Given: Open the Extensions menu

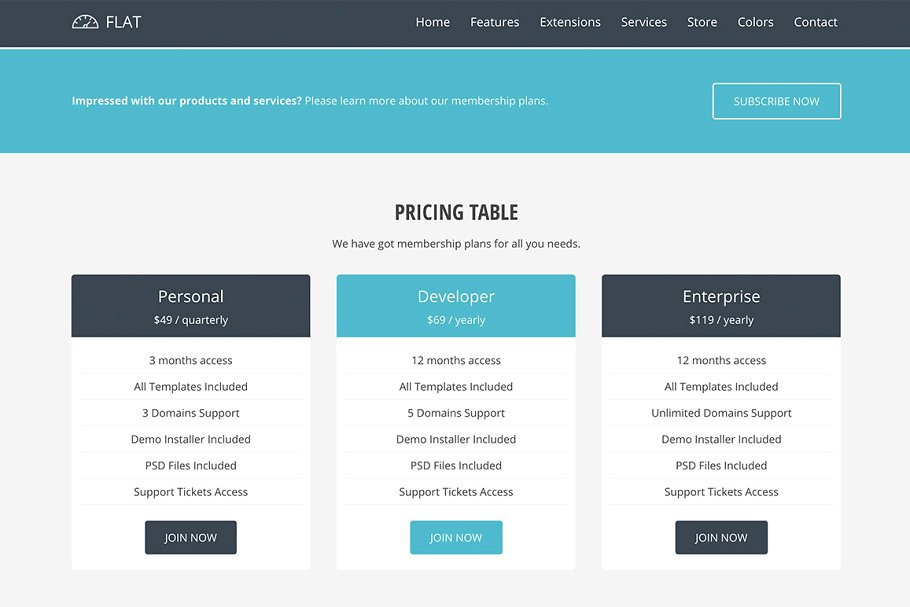Looking at the screenshot, I should [570, 22].
